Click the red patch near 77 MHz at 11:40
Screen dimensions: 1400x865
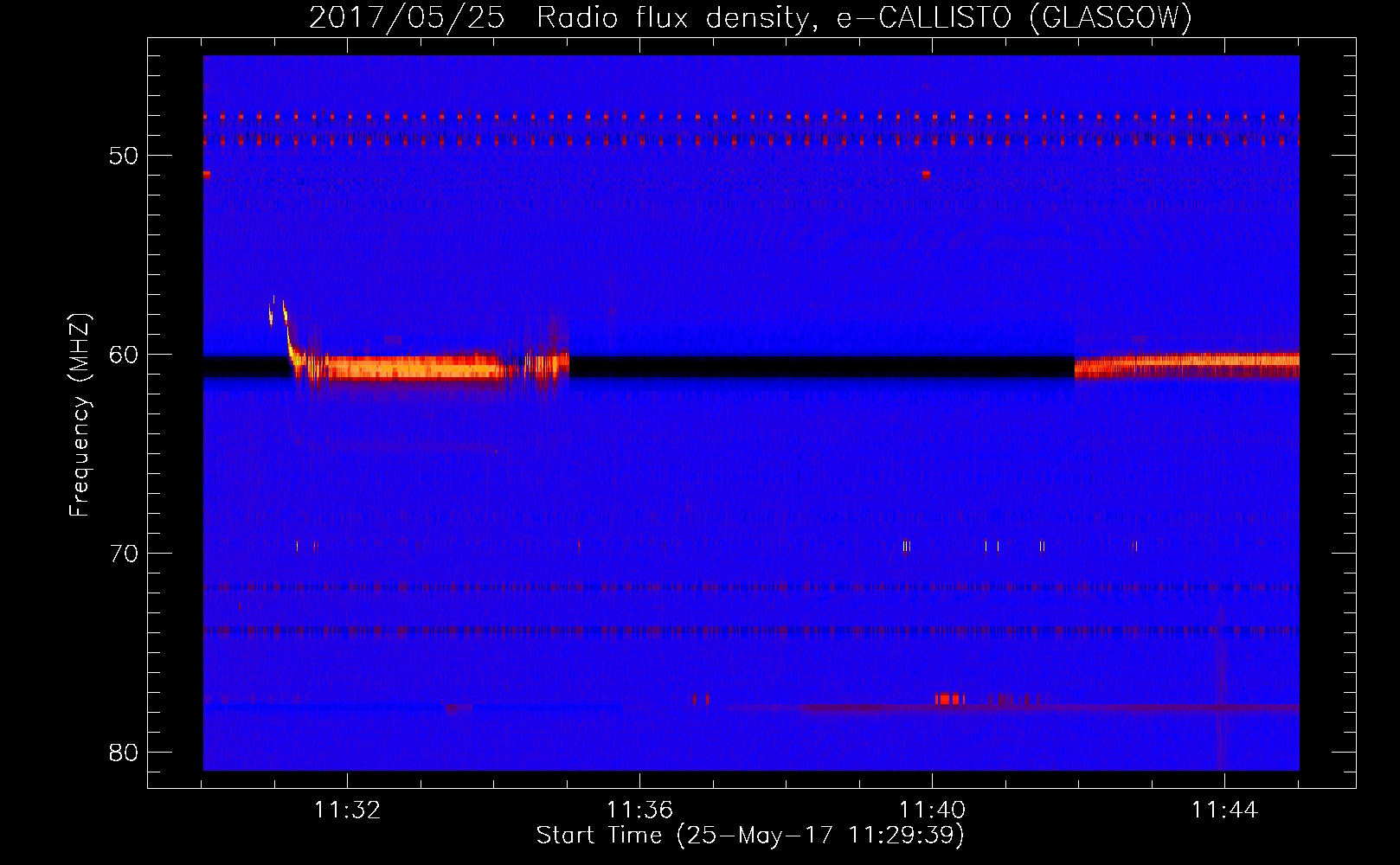[950, 699]
